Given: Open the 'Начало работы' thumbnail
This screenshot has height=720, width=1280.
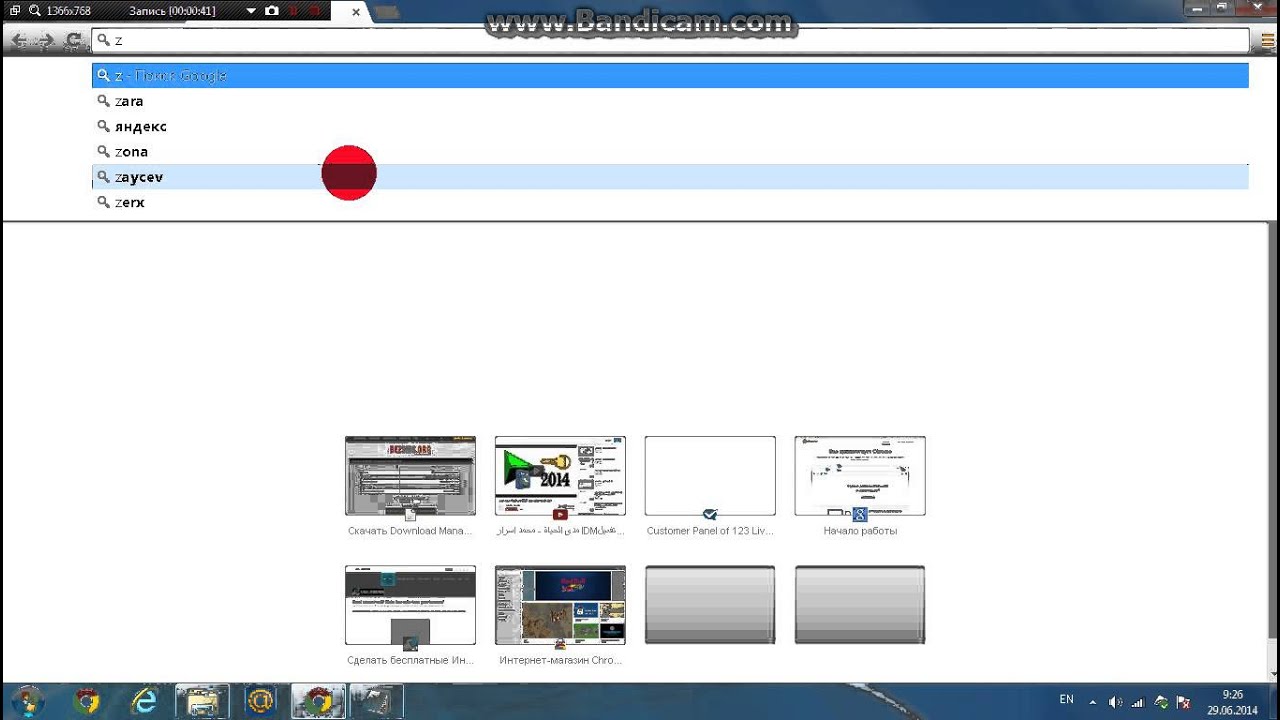Looking at the screenshot, I should pos(860,476).
